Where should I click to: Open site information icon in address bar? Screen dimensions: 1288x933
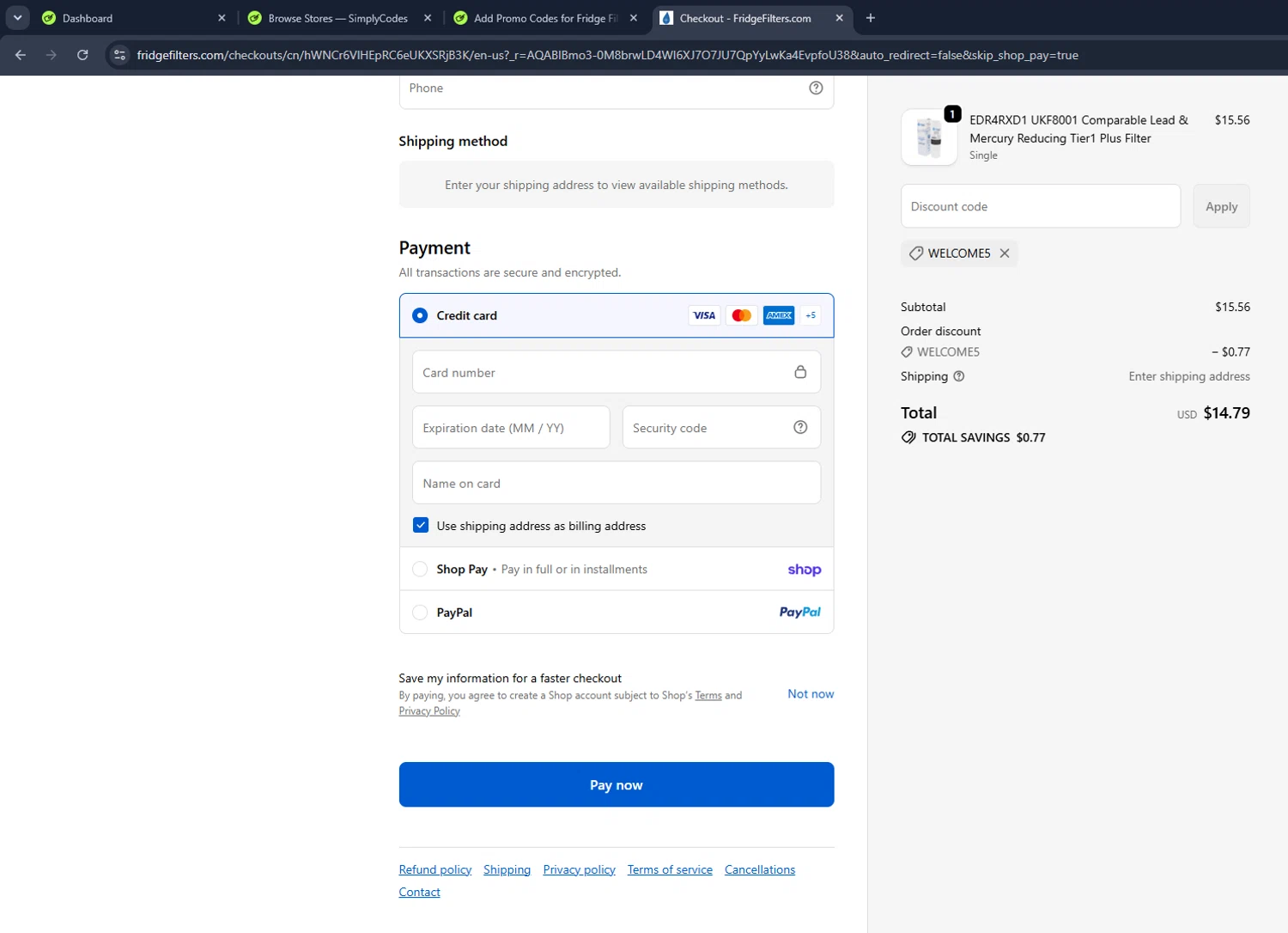[x=120, y=55]
